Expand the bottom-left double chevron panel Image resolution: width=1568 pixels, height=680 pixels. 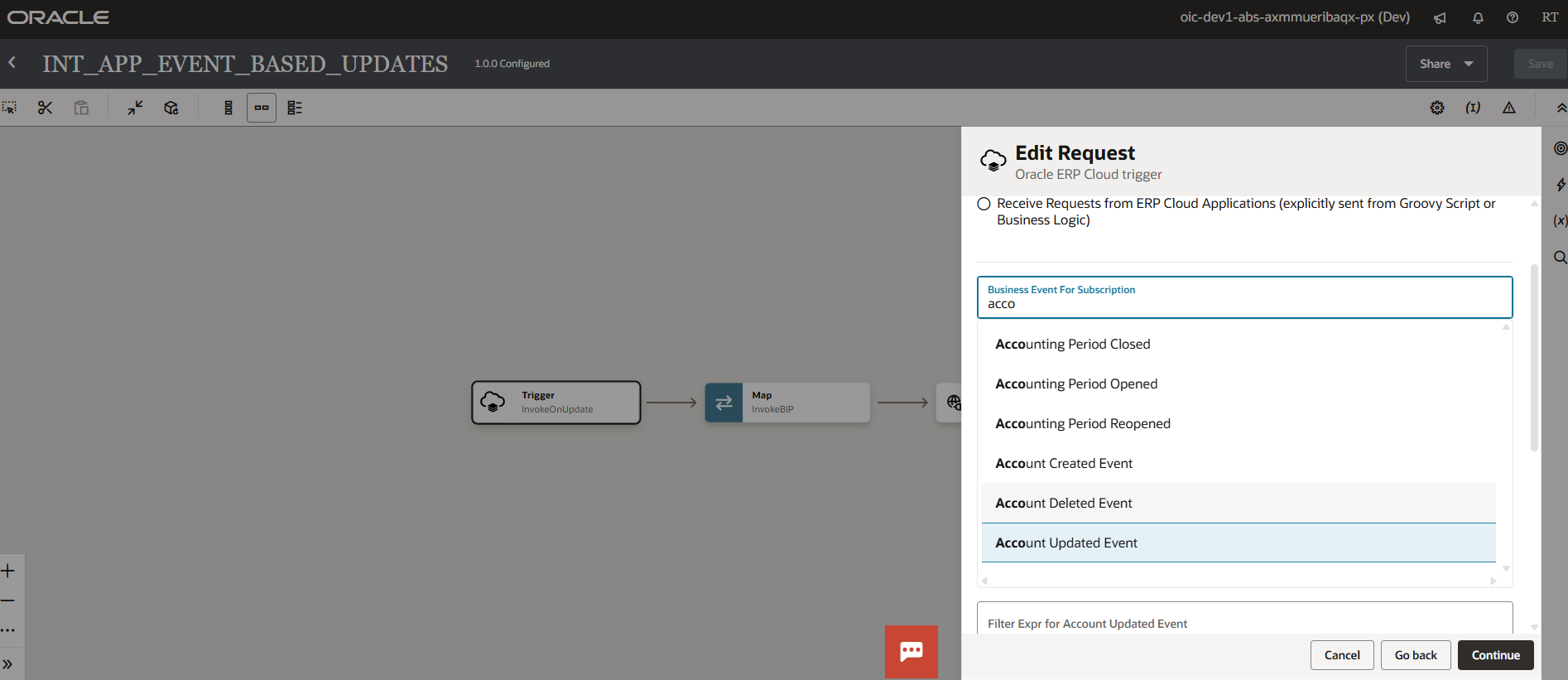[x=8, y=664]
